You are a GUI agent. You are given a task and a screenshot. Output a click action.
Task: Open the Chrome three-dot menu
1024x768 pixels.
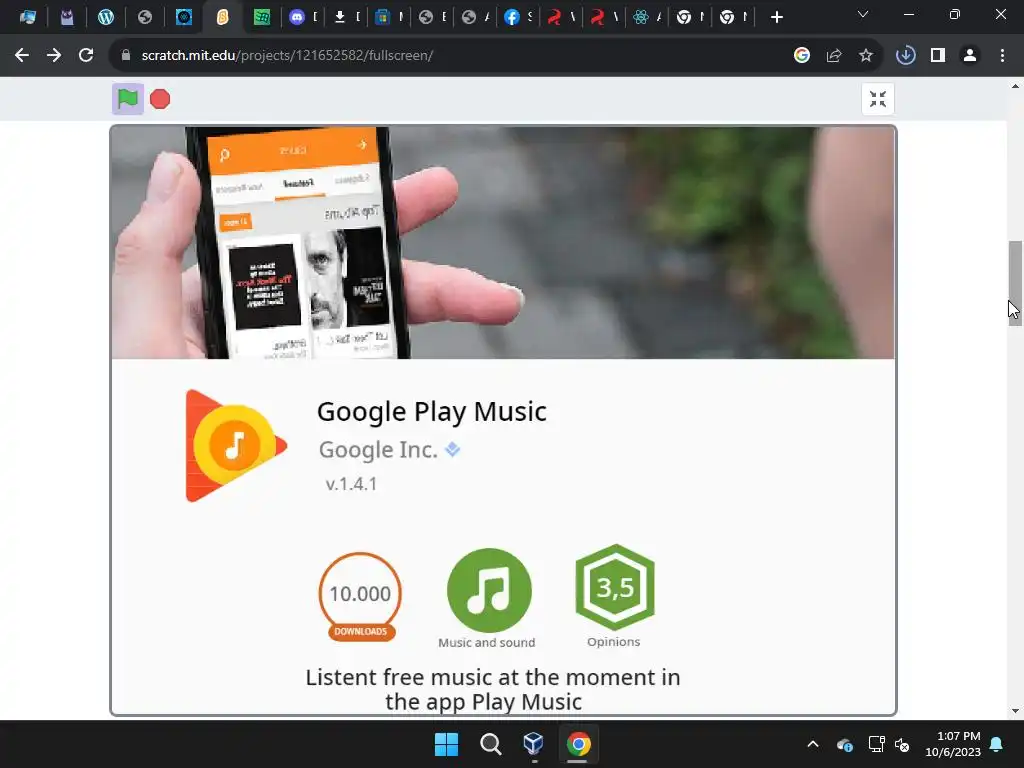[x=1002, y=56]
